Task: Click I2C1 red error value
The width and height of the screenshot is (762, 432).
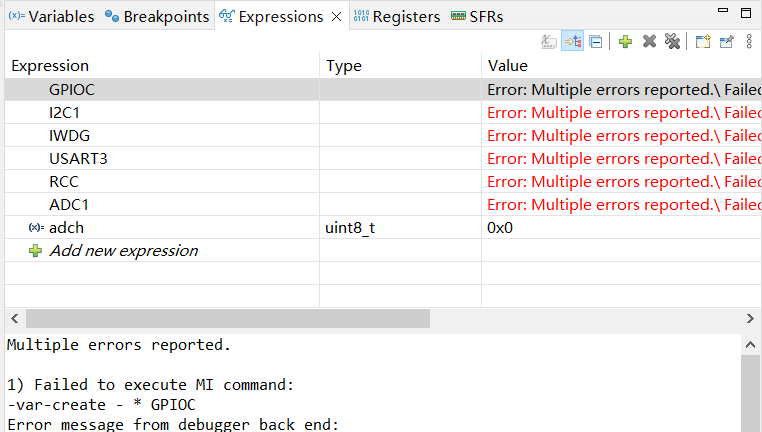Action: [x=624, y=113]
